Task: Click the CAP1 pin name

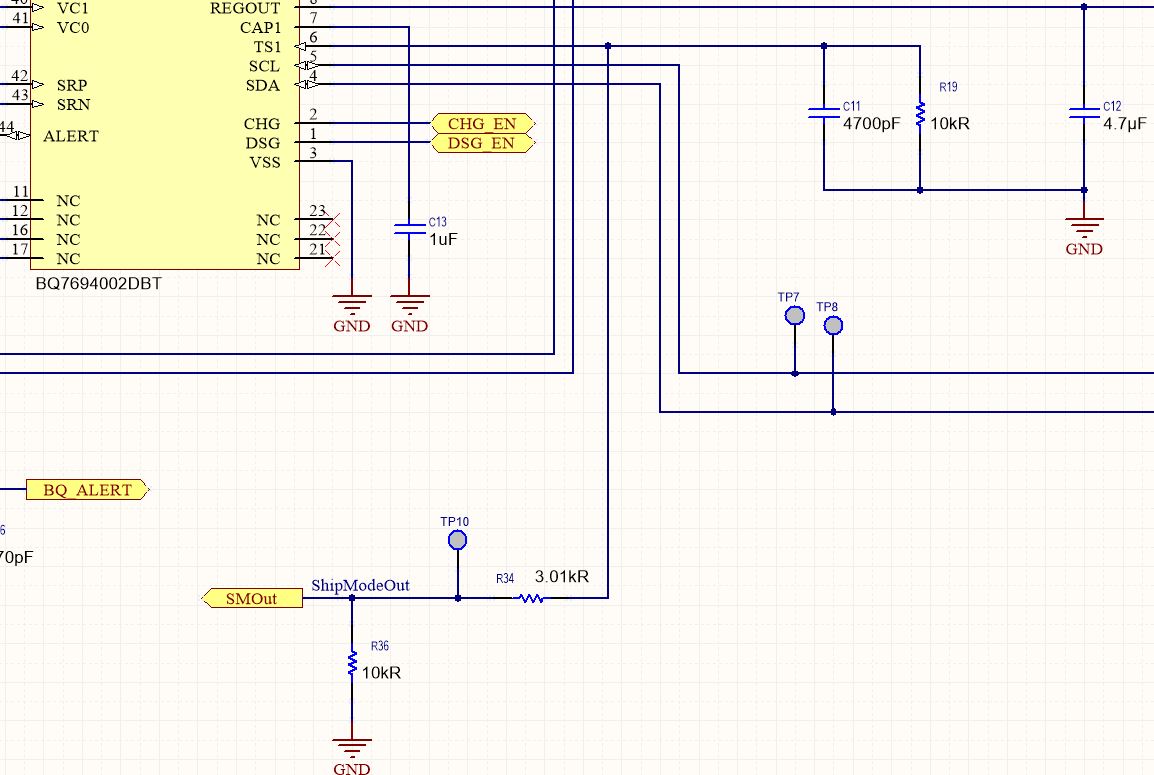Action: coord(261,28)
